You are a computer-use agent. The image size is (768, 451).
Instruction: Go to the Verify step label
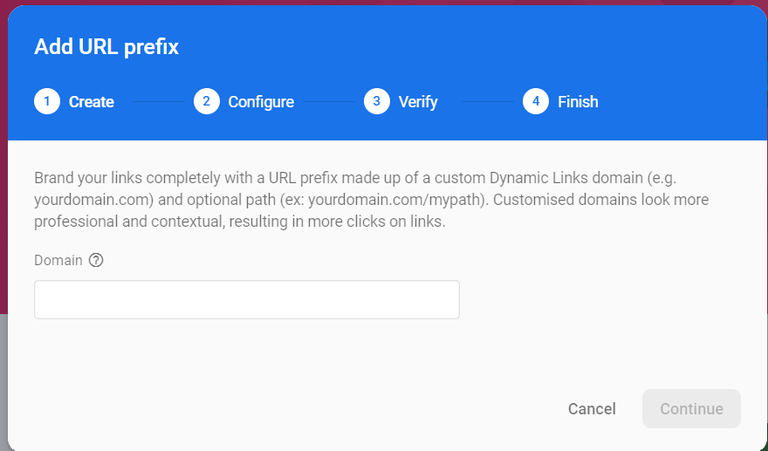tap(418, 102)
